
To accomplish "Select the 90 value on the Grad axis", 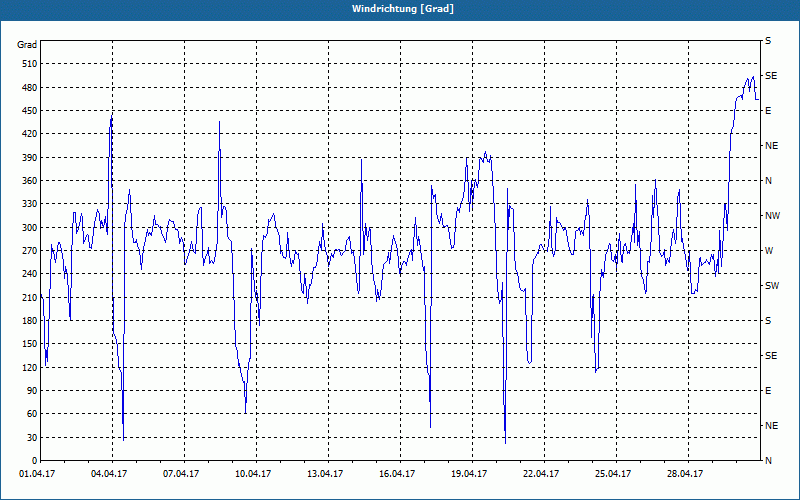I will [32, 391].
